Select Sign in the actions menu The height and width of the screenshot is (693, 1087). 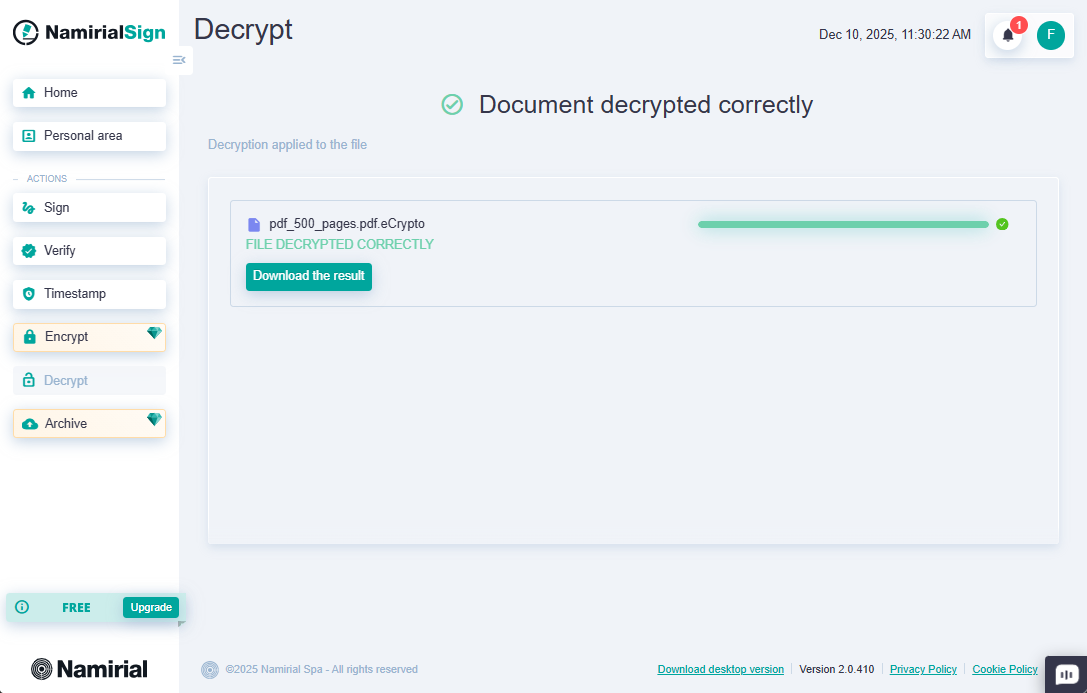tap(89, 208)
